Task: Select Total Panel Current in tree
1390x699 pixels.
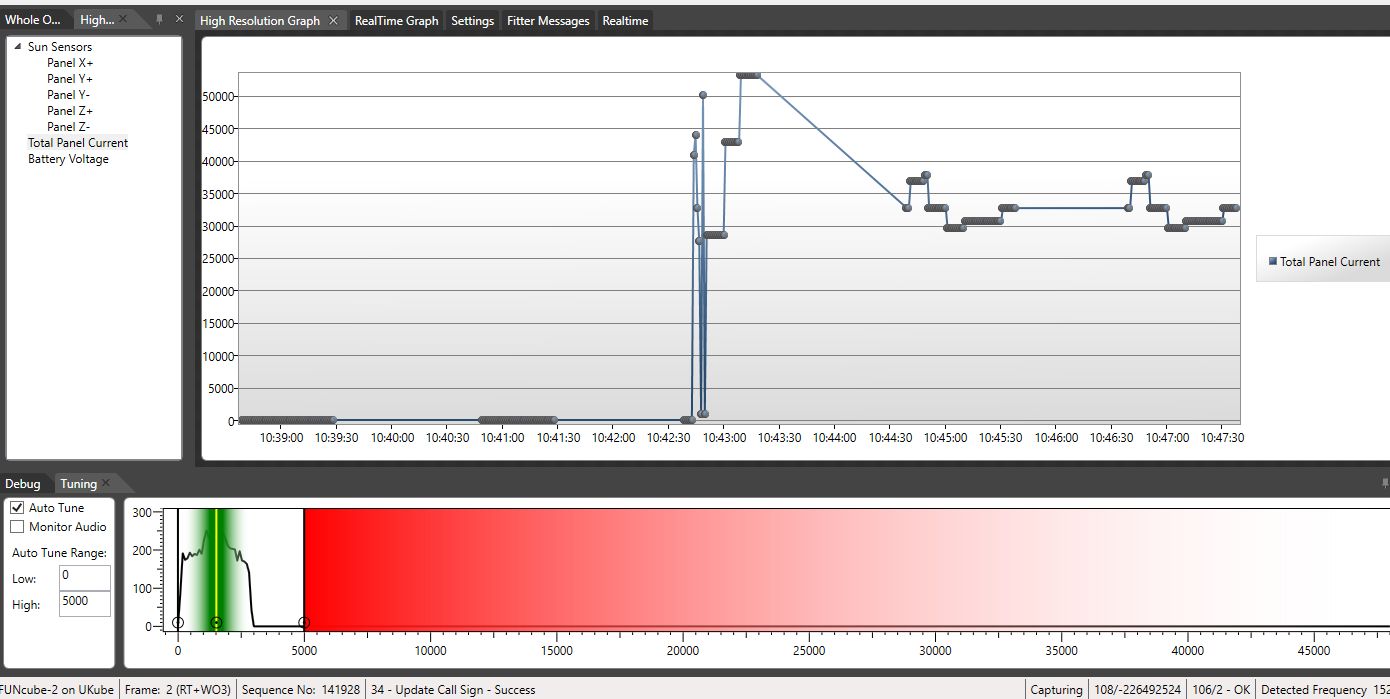Action: click(x=78, y=143)
